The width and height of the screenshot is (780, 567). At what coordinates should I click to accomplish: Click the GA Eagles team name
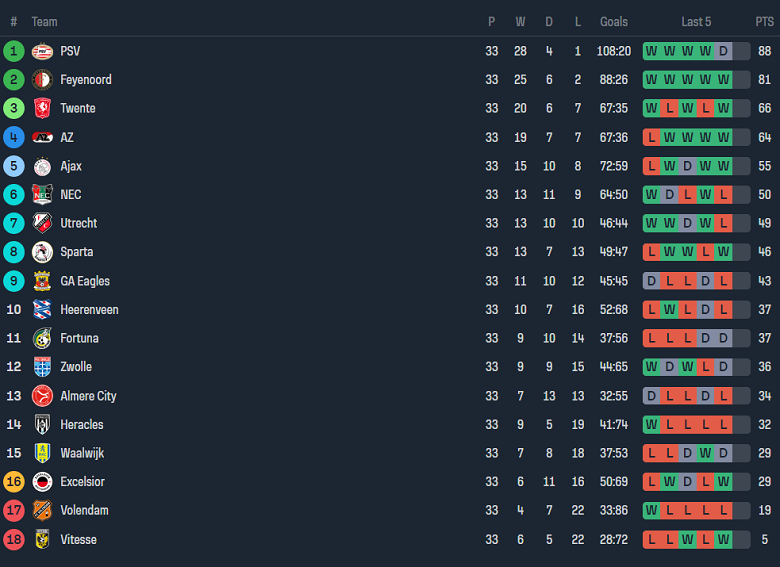click(x=85, y=281)
